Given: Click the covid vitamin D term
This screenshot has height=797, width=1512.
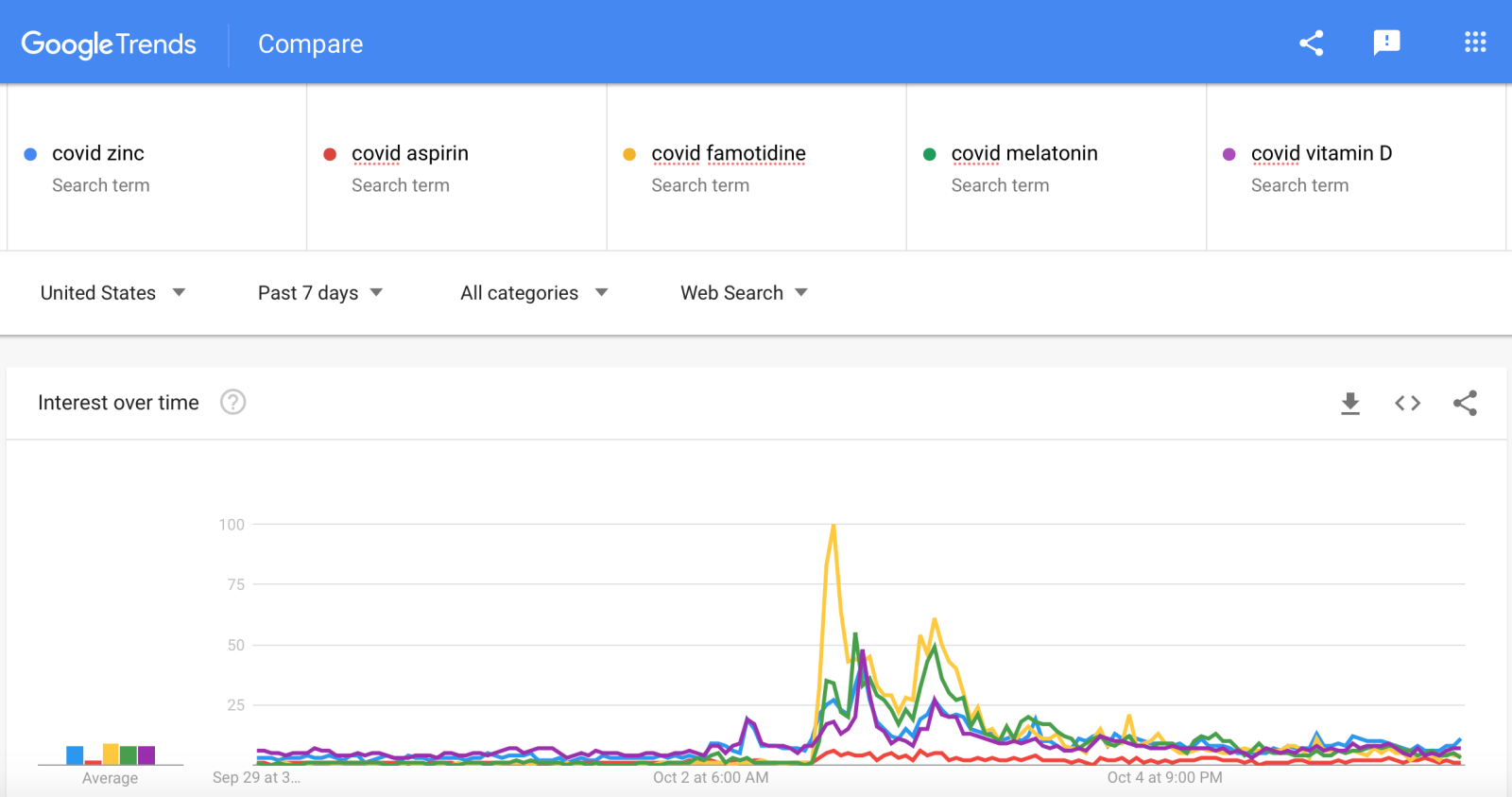Looking at the screenshot, I should pos(1321,154).
